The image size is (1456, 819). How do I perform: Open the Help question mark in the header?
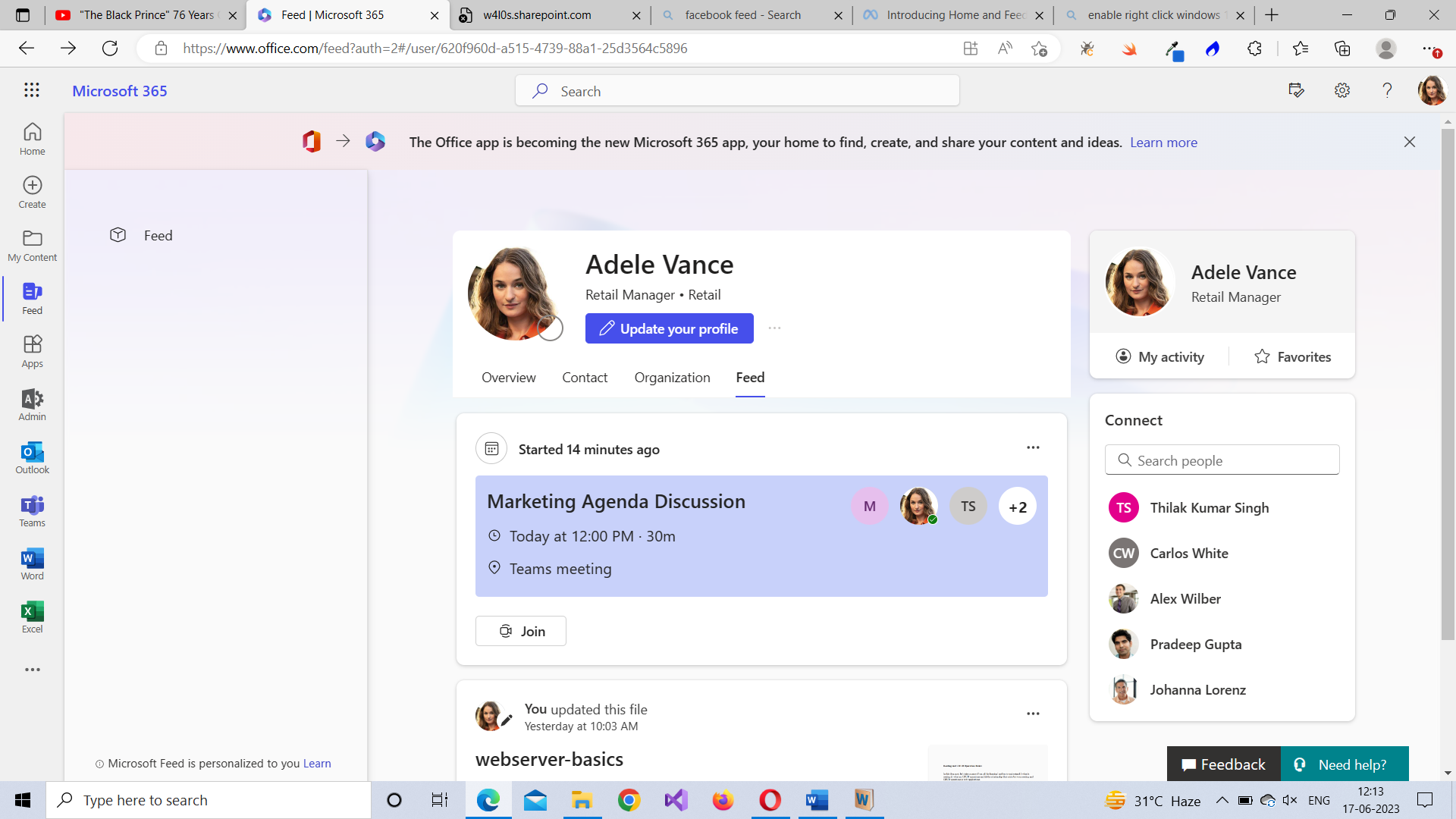pyautogui.click(x=1387, y=90)
